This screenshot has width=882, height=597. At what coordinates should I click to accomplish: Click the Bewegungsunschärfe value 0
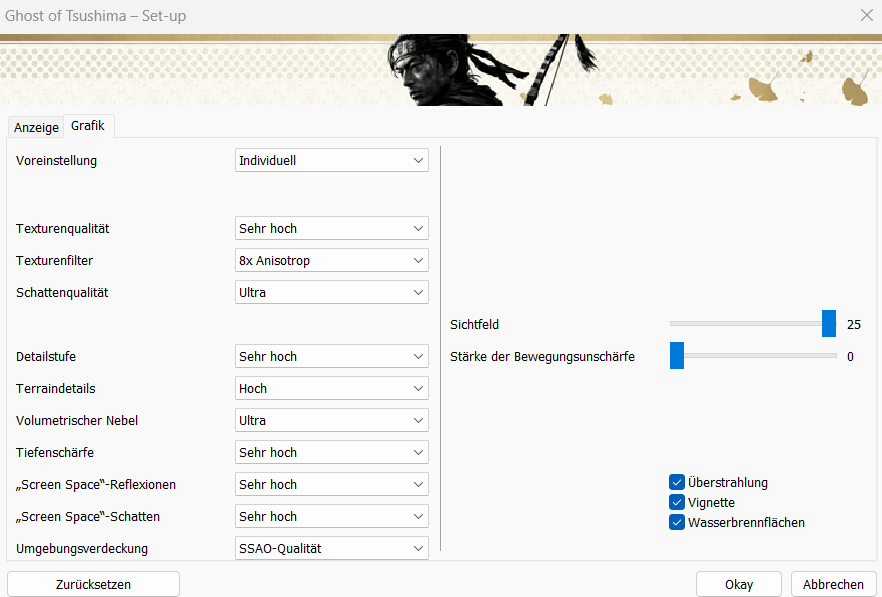click(850, 357)
